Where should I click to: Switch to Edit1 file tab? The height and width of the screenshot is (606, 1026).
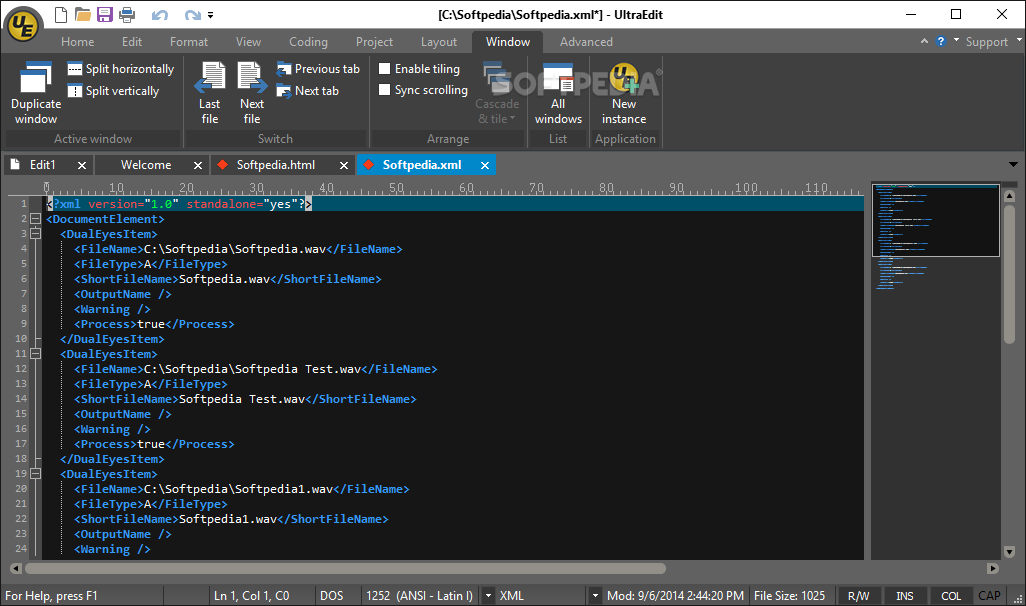coord(42,165)
